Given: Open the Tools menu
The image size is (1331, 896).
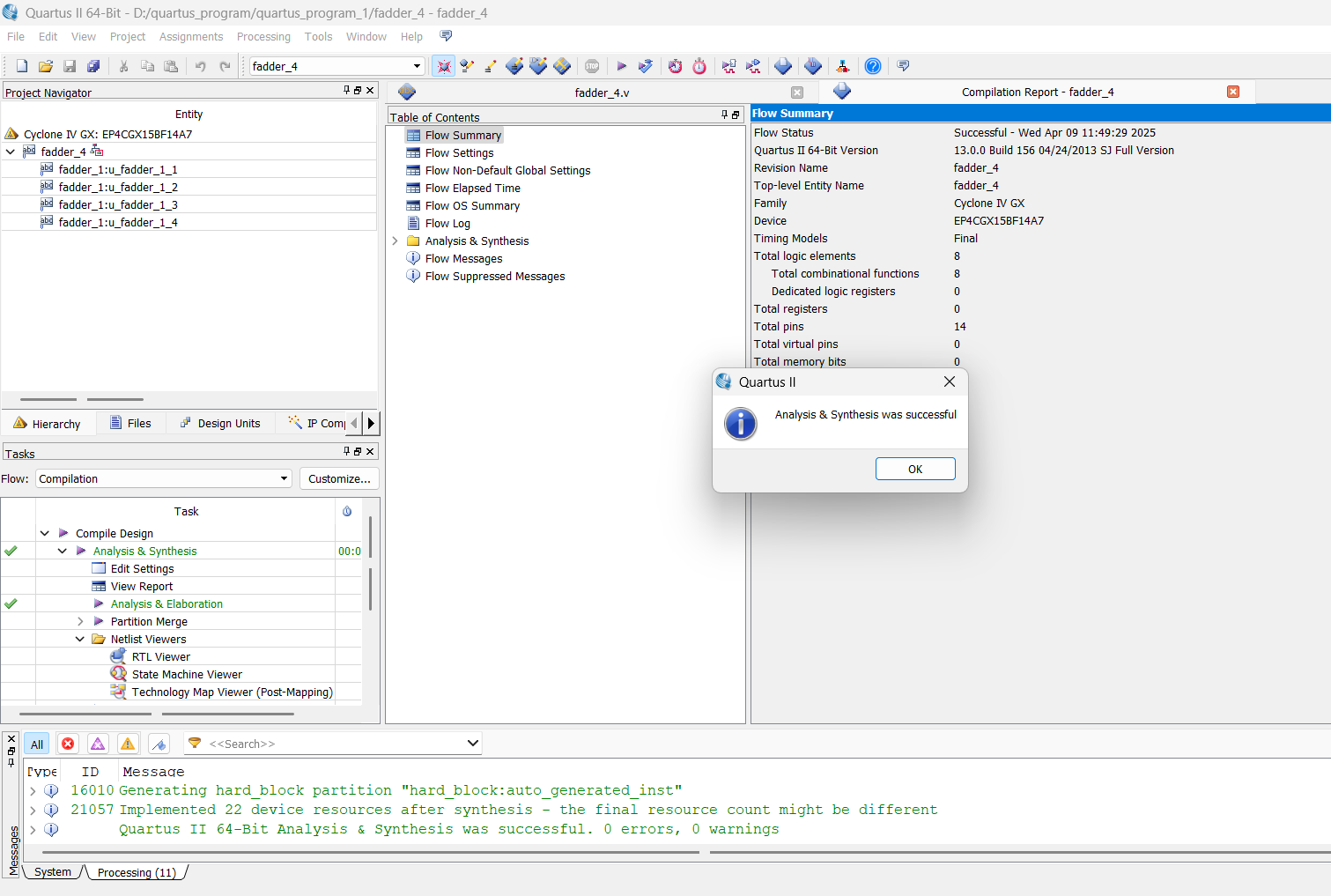Looking at the screenshot, I should (318, 36).
